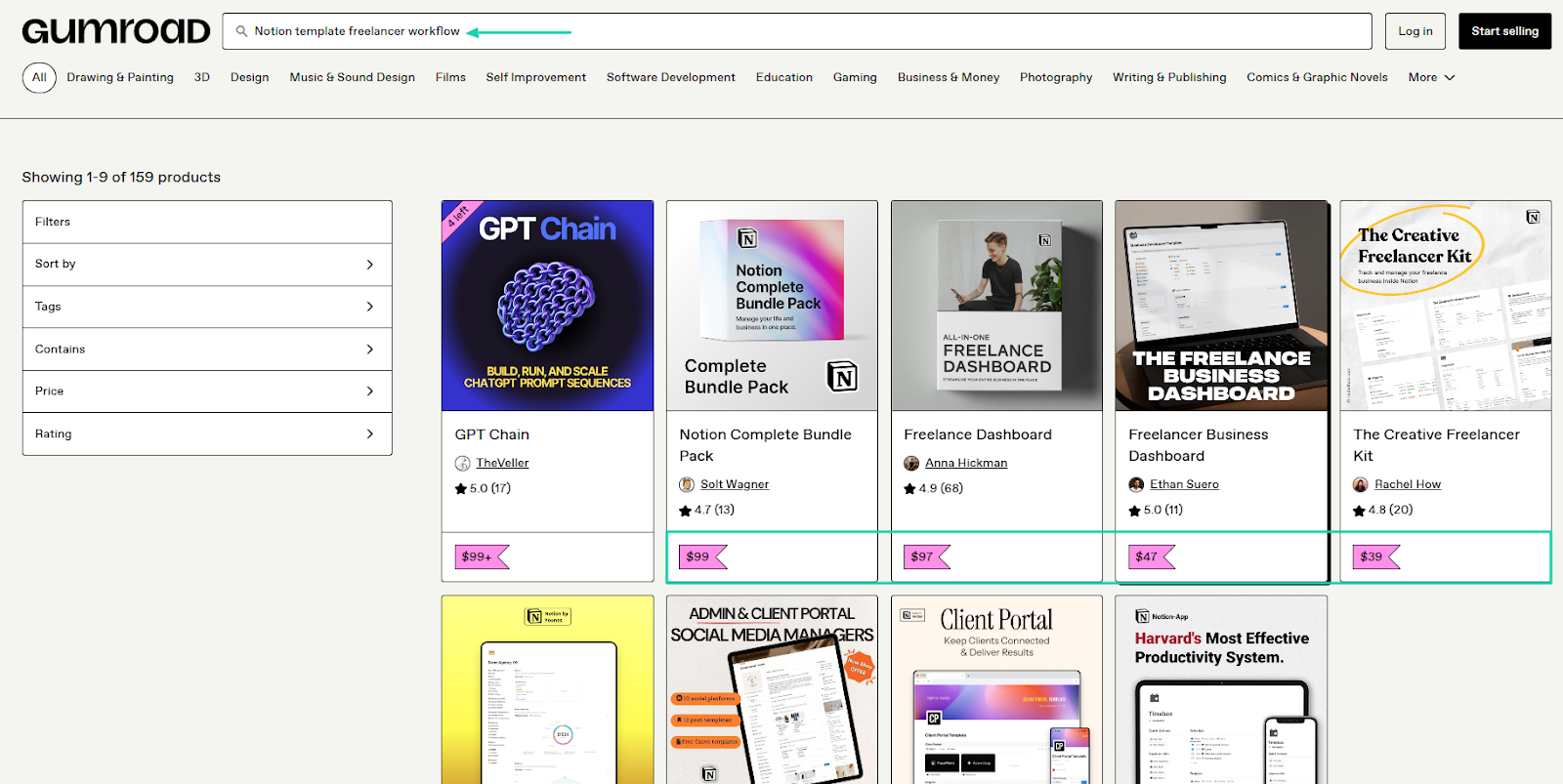
Task: Click 'Showing 1-9 of 159 products' text
Action: [x=121, y=177]
